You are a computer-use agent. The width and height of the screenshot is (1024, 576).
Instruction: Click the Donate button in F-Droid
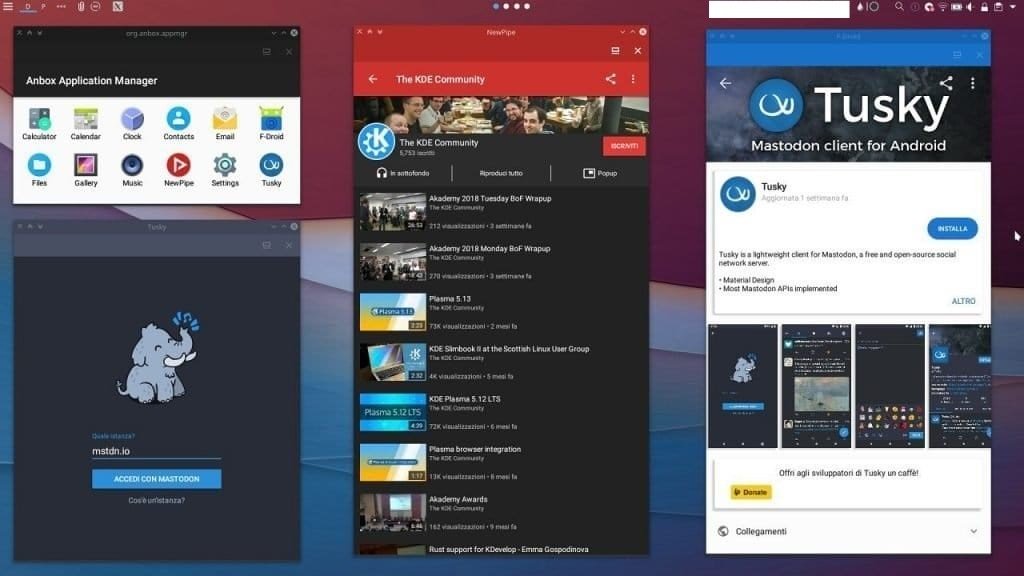click(x=751, y=492)
